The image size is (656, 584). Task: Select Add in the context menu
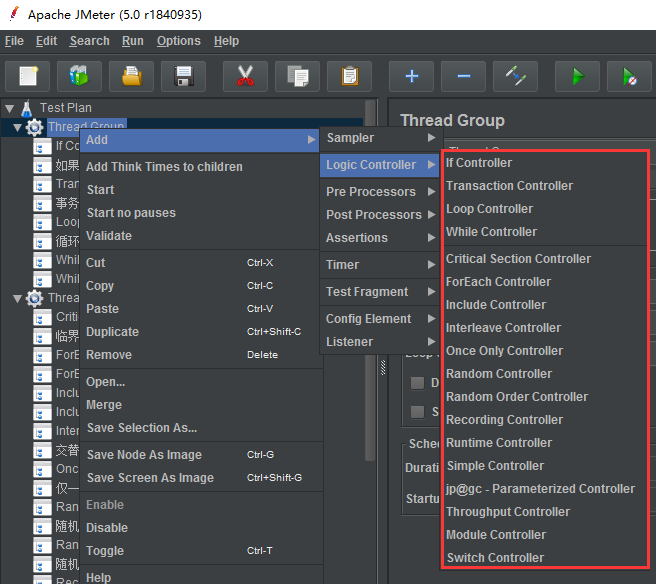click(200, 140)
